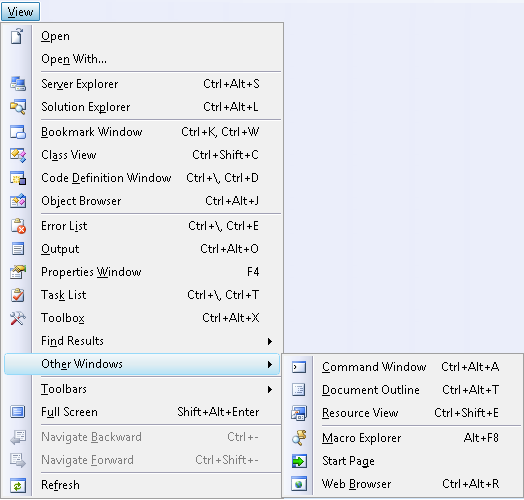The width and height of the screenshot is (524, 500).
Task: Expand the Find Results submenu arrow
Action: point(270,341)
